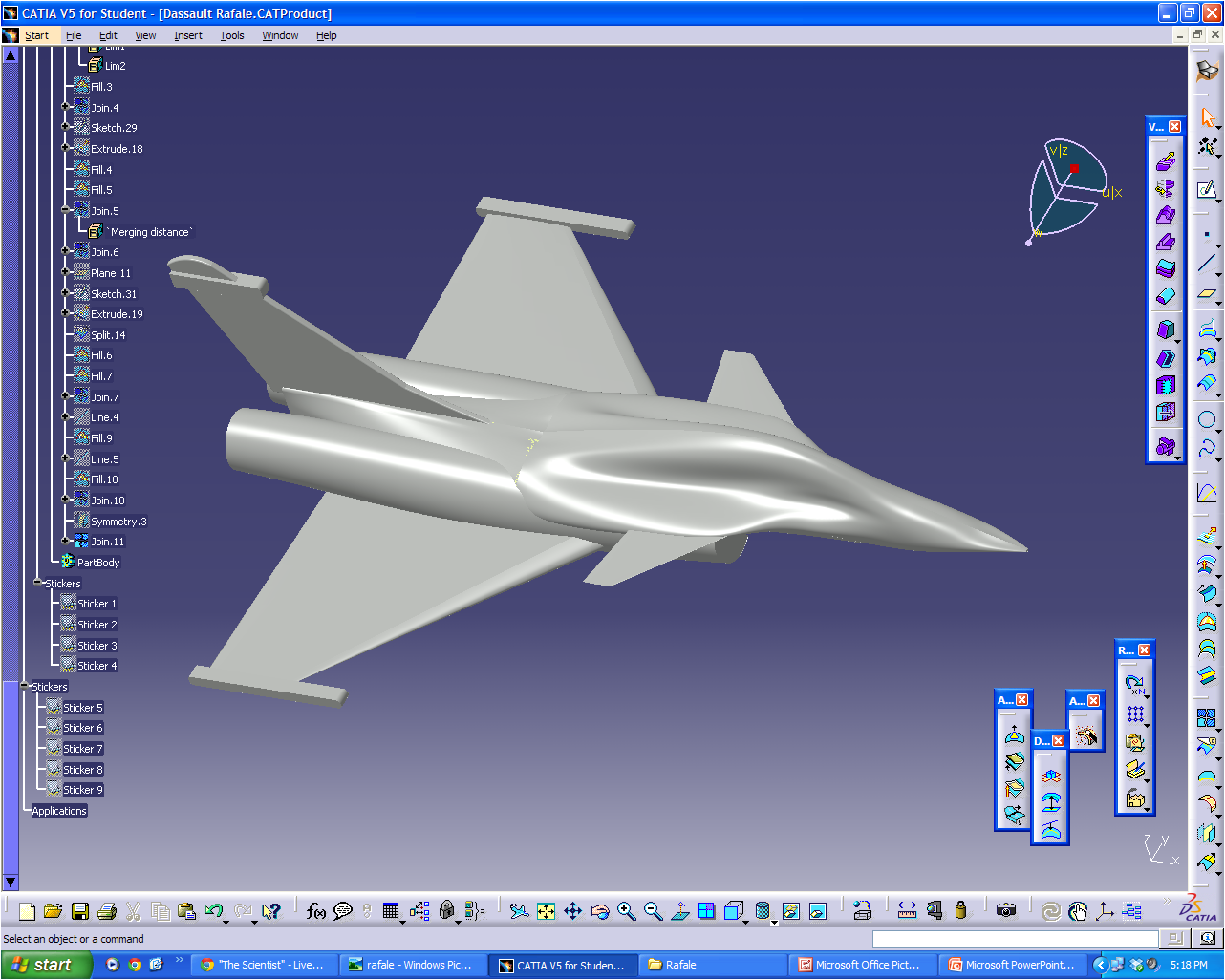Select the Pan tool in the bottom toolbar
1225x980 pixels.
tap(573, 910)
